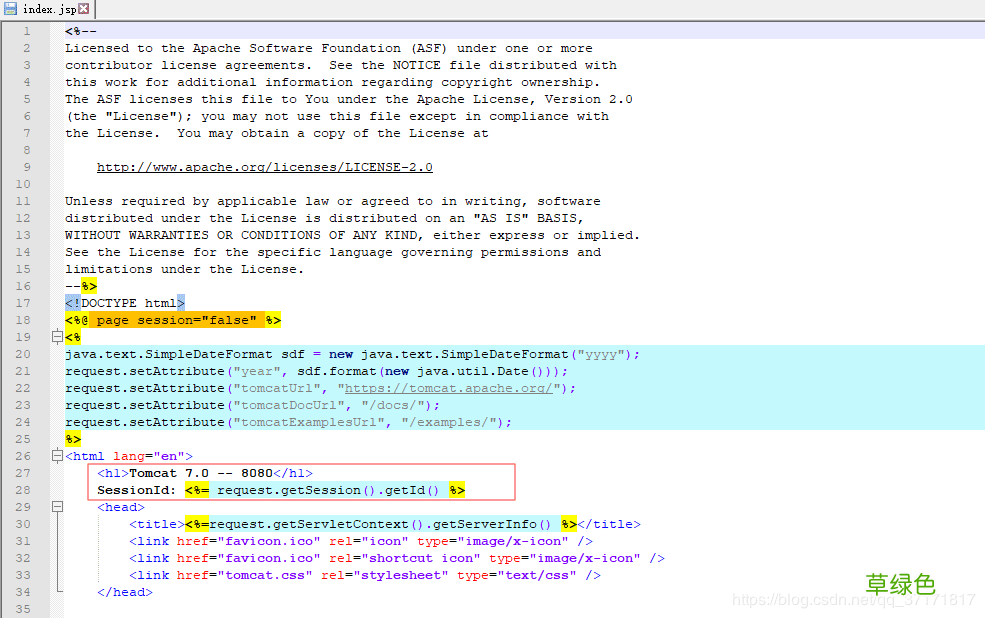The image size is (985, 618).
Task: Collapse the html block fold at line 26
Action: (x=57, y=456)
